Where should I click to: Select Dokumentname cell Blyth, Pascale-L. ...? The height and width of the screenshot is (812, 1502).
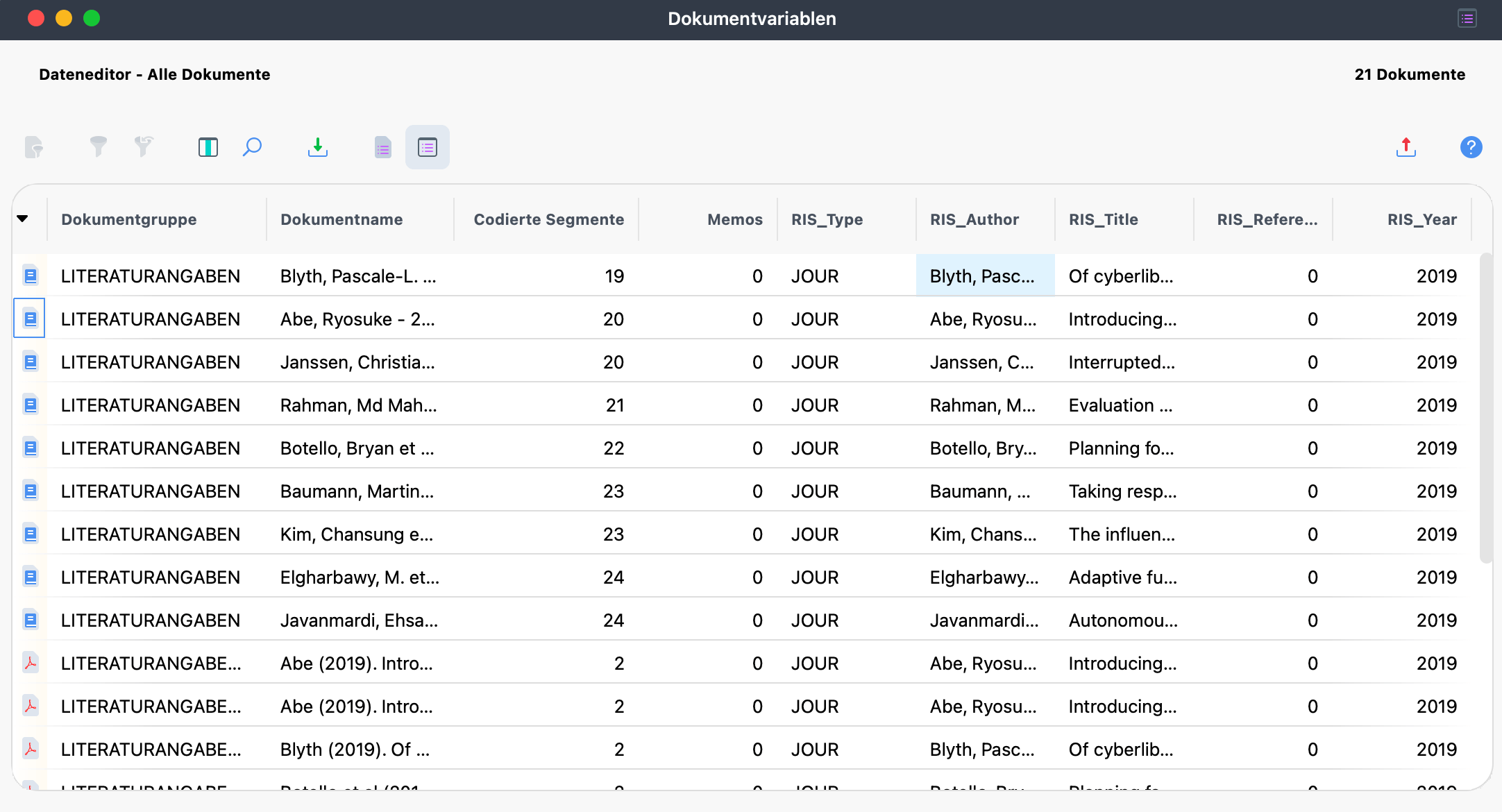pyautogui.click(x=360, y=276)
